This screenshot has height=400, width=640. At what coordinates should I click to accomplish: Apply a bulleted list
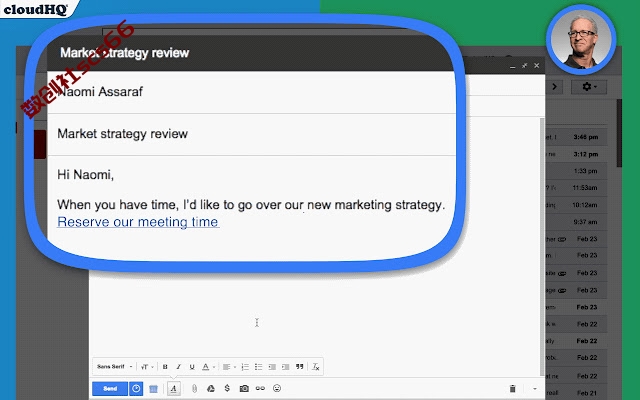258,367
